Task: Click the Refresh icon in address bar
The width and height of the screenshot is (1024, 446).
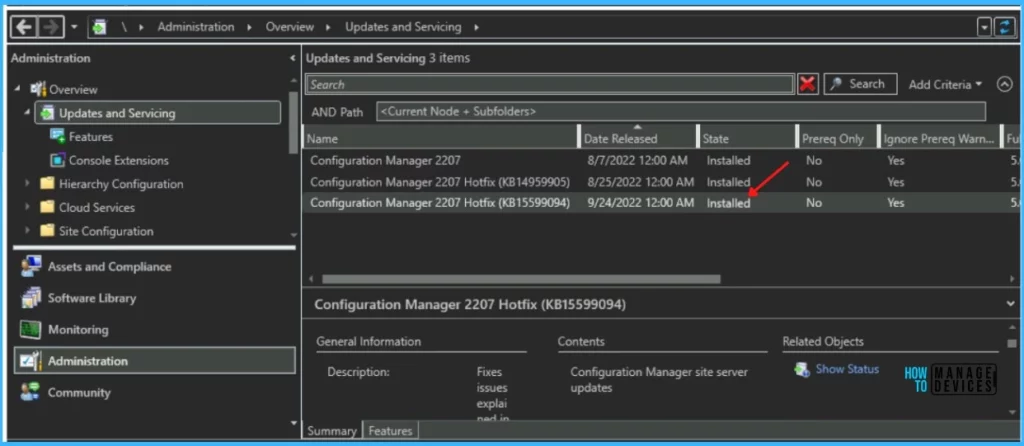Action: tap(1004, 27)
